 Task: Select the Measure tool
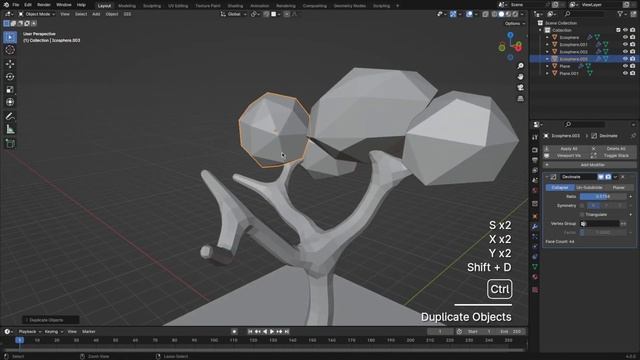pyautogui.click(x=10, y=129)
